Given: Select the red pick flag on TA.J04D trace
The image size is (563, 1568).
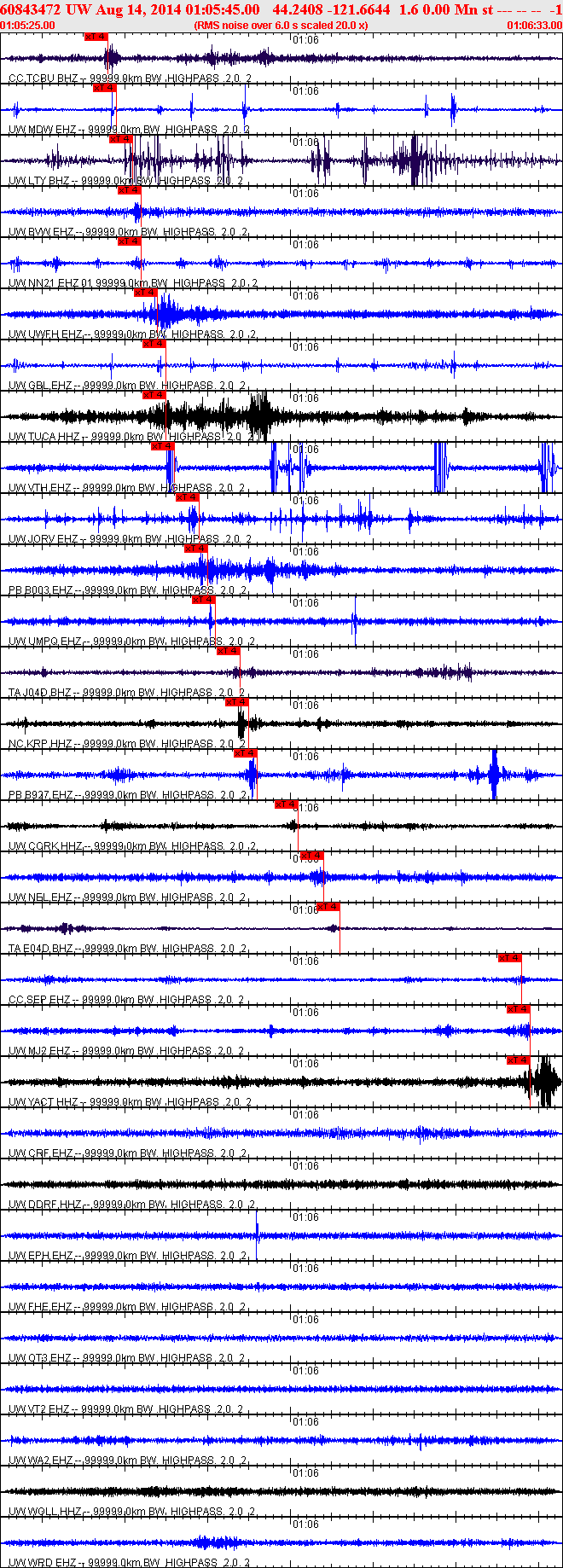Looking at the screenshot, I should point(229,651).
